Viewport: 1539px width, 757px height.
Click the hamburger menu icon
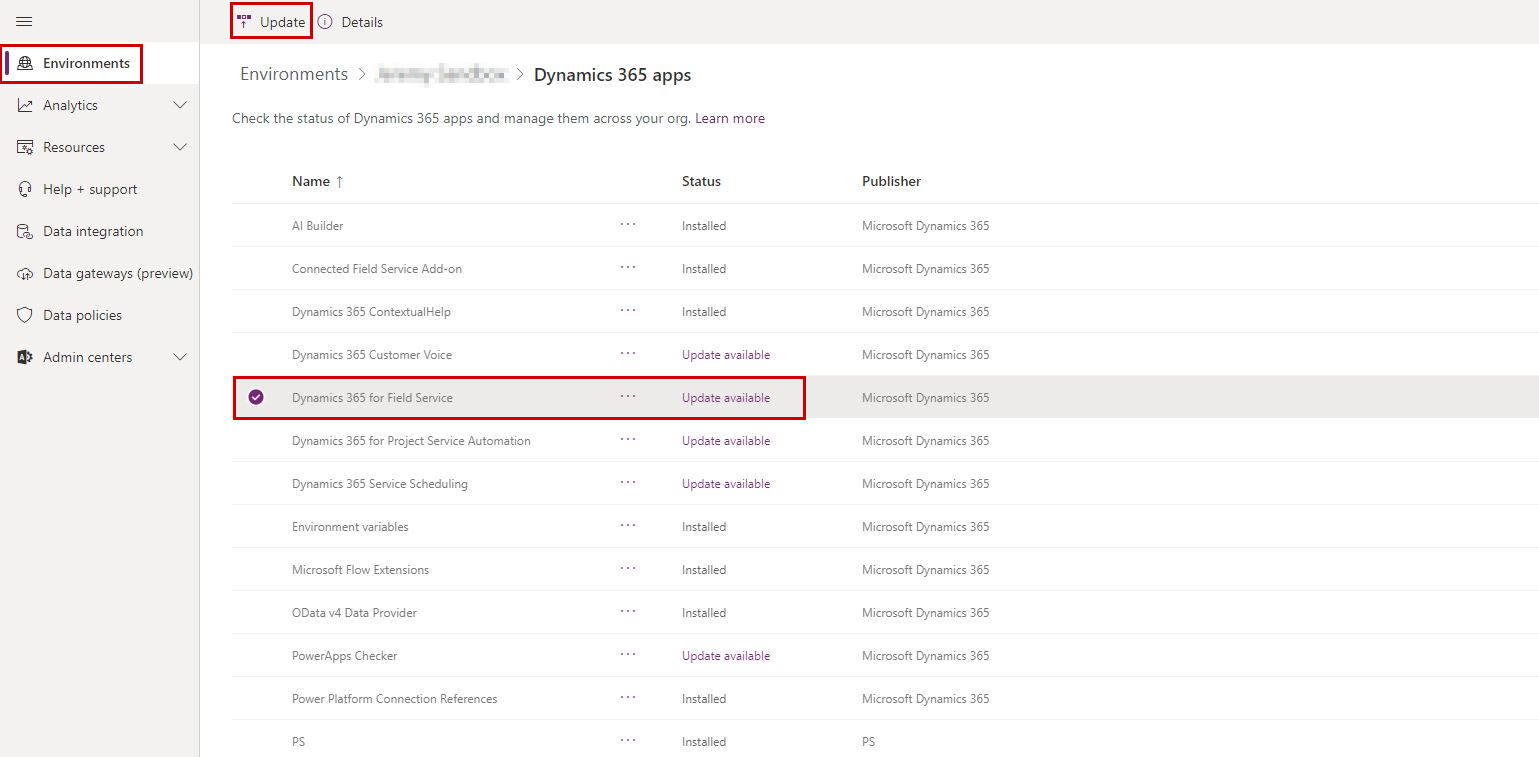tap(24, 21)
